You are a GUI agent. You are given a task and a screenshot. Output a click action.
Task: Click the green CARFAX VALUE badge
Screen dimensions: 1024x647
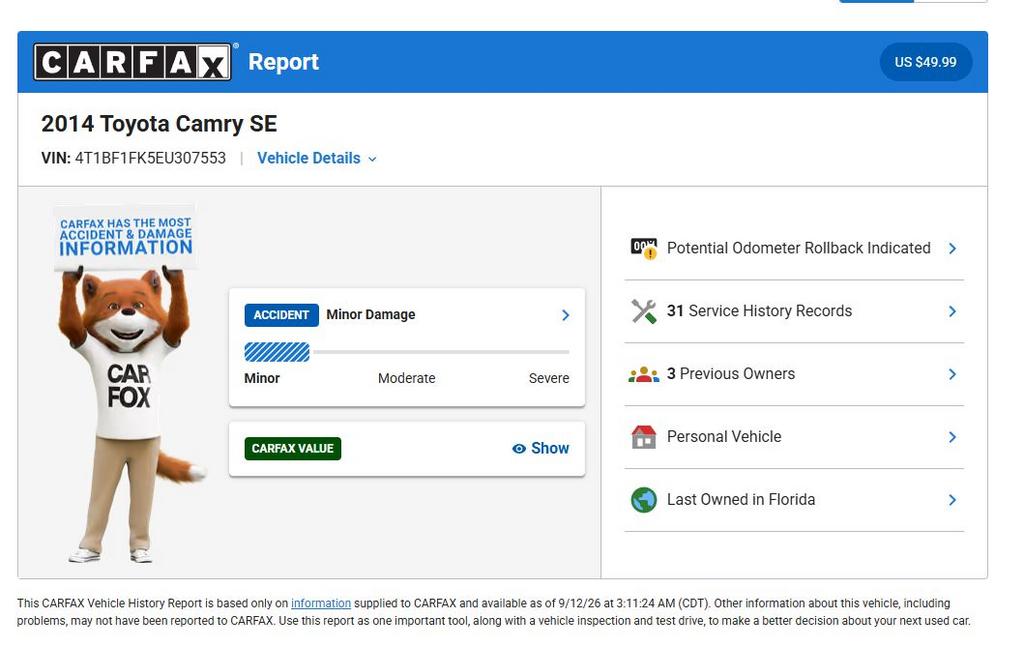tap(293, 449)
